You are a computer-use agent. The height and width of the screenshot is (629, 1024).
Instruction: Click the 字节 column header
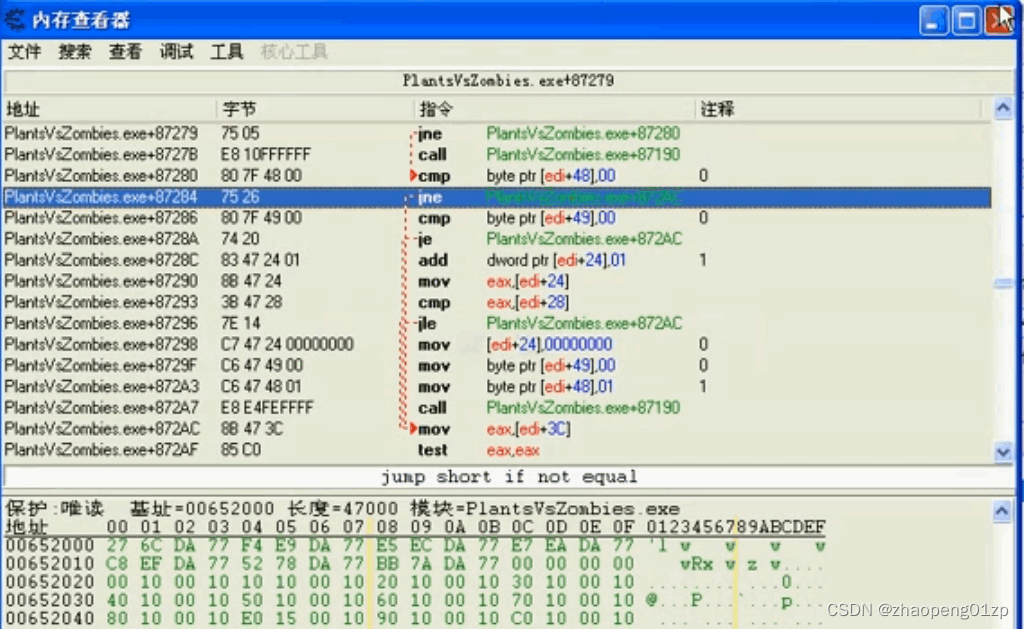tap(315, 109)
